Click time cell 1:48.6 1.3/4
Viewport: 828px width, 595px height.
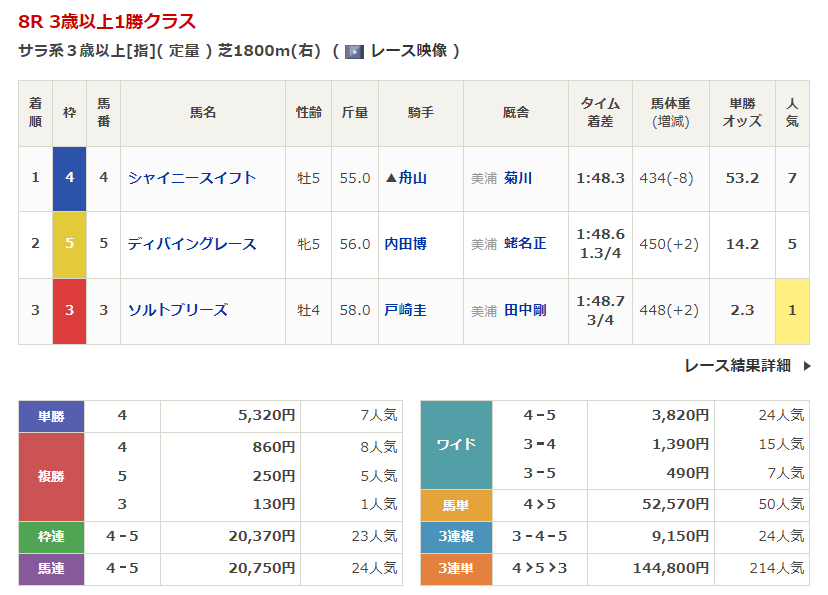tap(600, 243)
